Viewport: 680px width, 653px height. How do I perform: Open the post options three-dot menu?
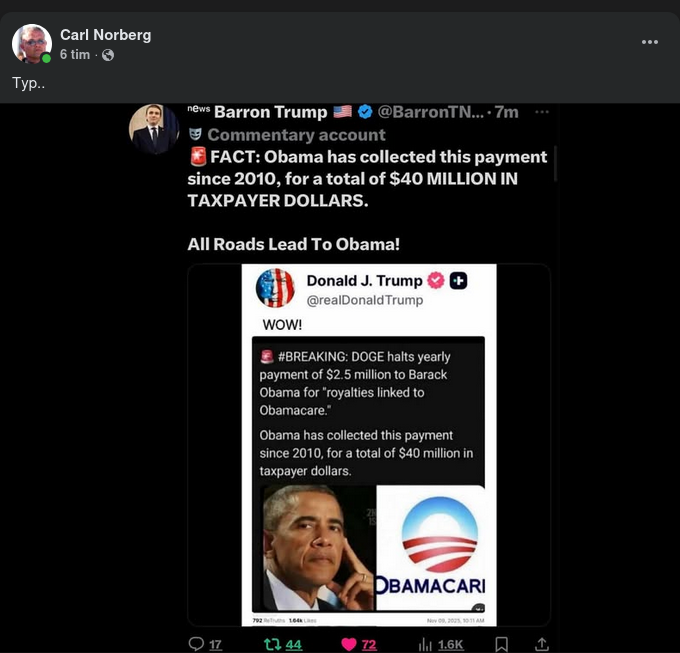[650, 42]
